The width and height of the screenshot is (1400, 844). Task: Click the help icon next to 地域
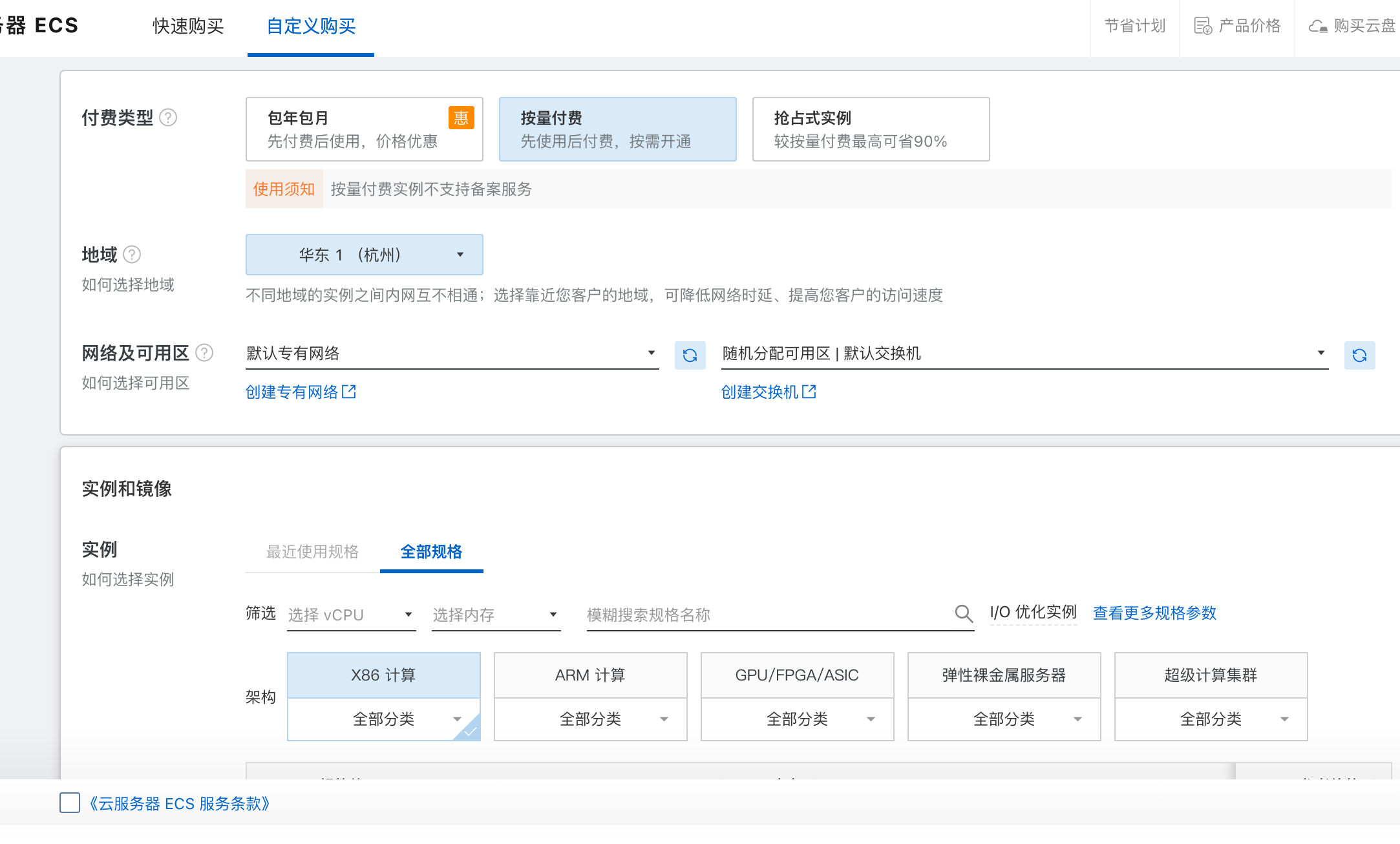[x=132, y=255]
